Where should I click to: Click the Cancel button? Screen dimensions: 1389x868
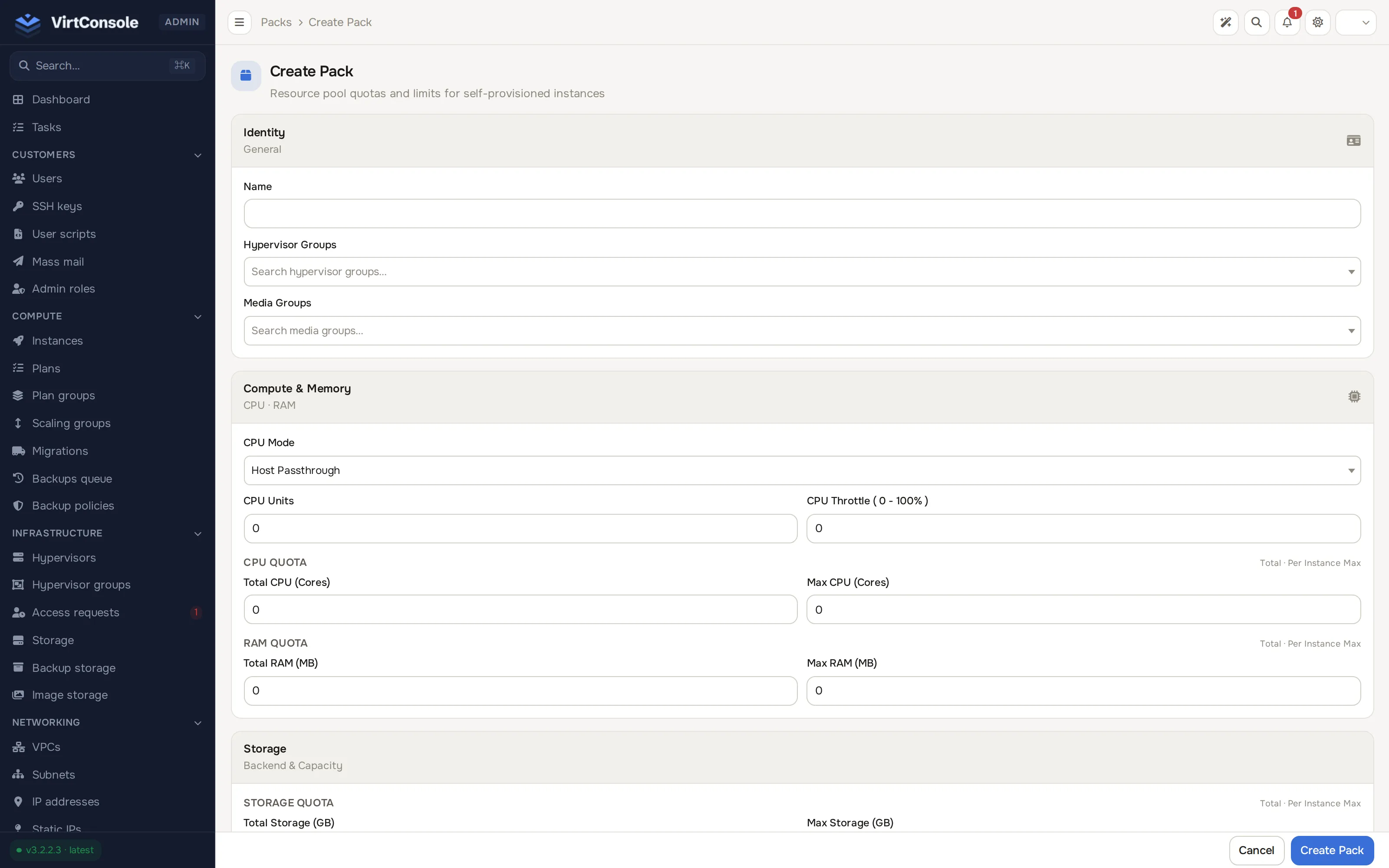coord(1257,850)
